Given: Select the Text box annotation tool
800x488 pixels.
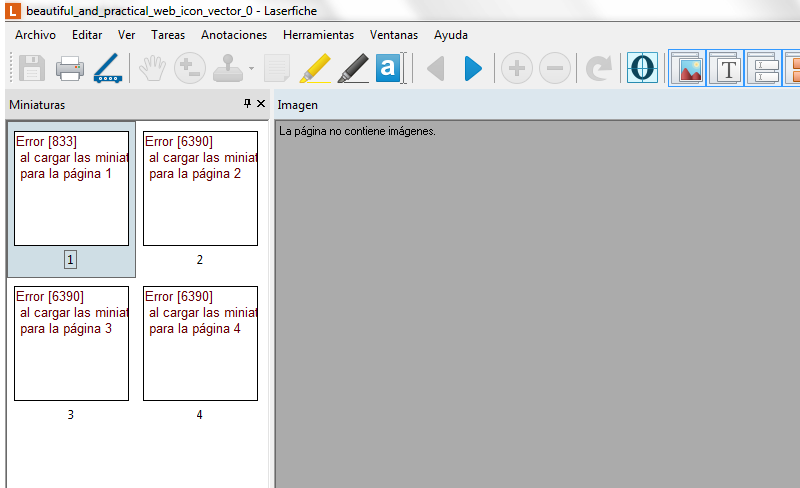Looking at the screenshot, I should (390, 68).
